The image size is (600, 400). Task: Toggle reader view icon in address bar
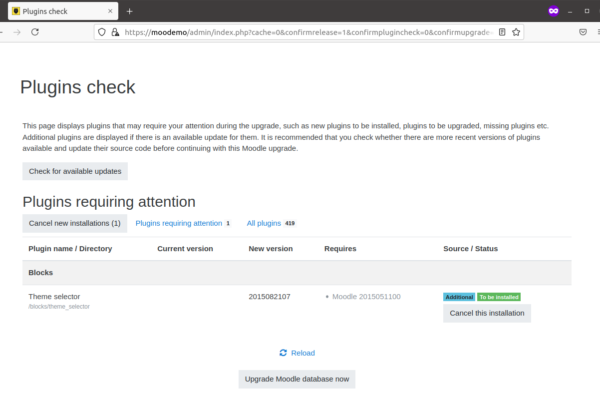502,32
